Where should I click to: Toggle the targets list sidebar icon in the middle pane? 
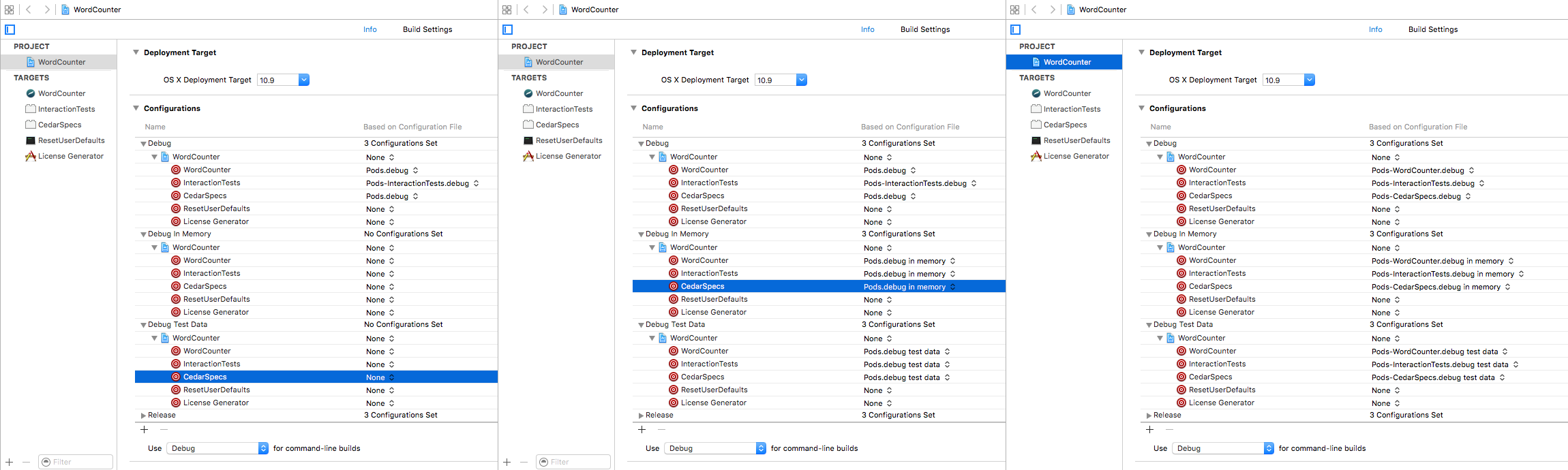point(507,29)
